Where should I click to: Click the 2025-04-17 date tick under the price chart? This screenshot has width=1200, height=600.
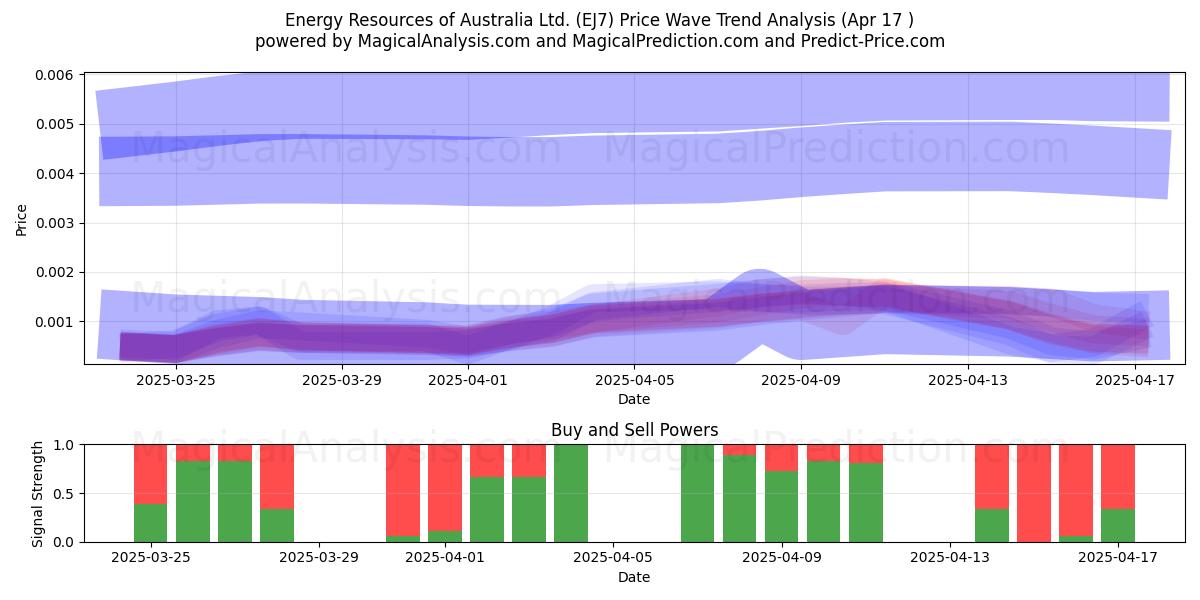pos(1135,380)
